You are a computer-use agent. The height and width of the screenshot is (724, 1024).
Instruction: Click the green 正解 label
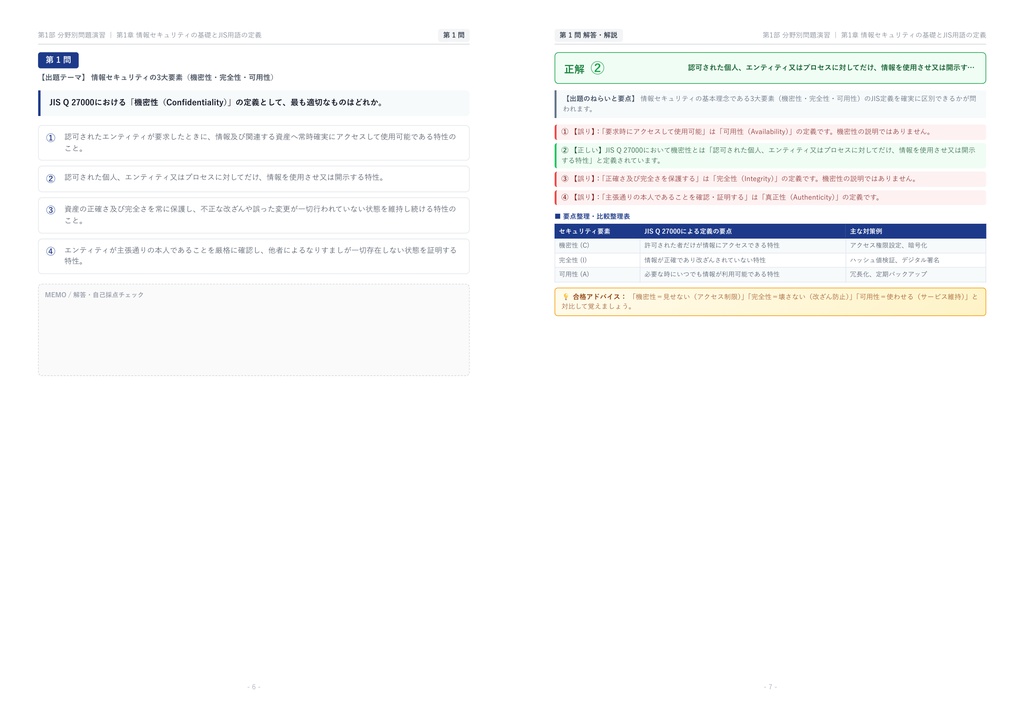pos(574,69)
